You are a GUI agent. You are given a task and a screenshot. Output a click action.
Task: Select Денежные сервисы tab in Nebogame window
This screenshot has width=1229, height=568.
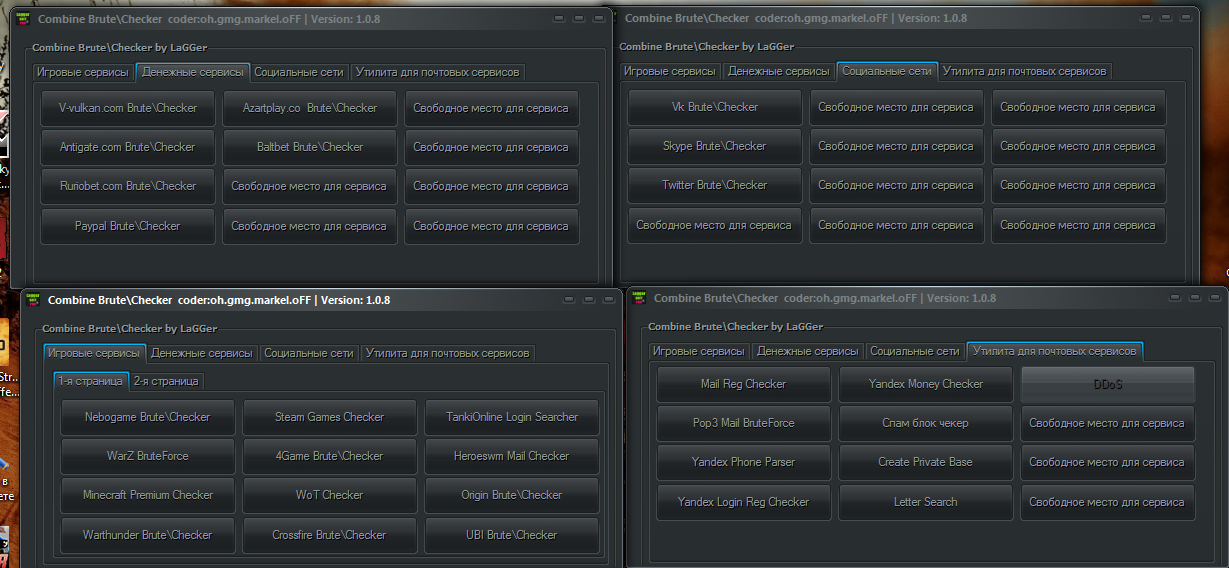(203, 353)
